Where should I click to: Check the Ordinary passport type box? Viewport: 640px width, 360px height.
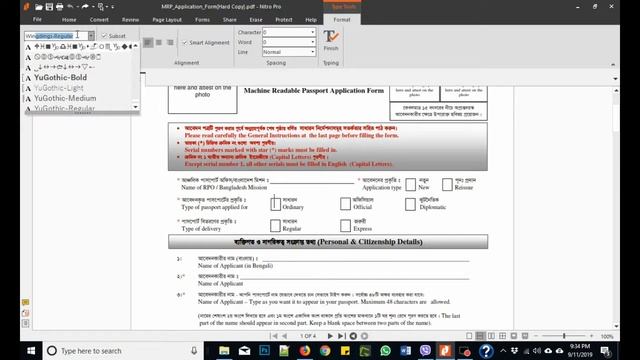point(276,204)
